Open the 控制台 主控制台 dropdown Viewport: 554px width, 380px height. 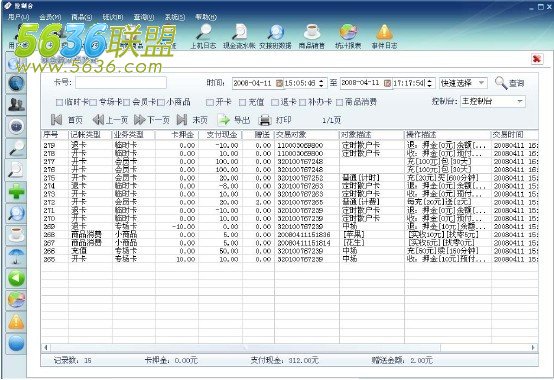tap(493, 102)
